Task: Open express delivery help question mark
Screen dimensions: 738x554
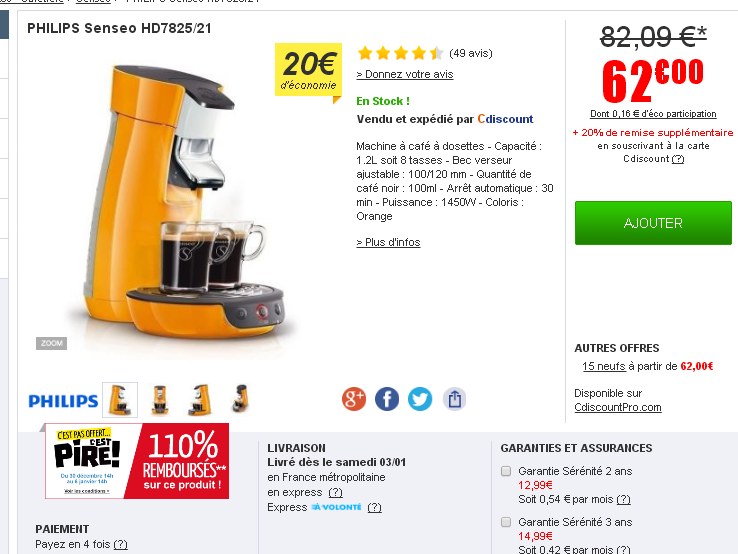Action: tap(336, 492)
